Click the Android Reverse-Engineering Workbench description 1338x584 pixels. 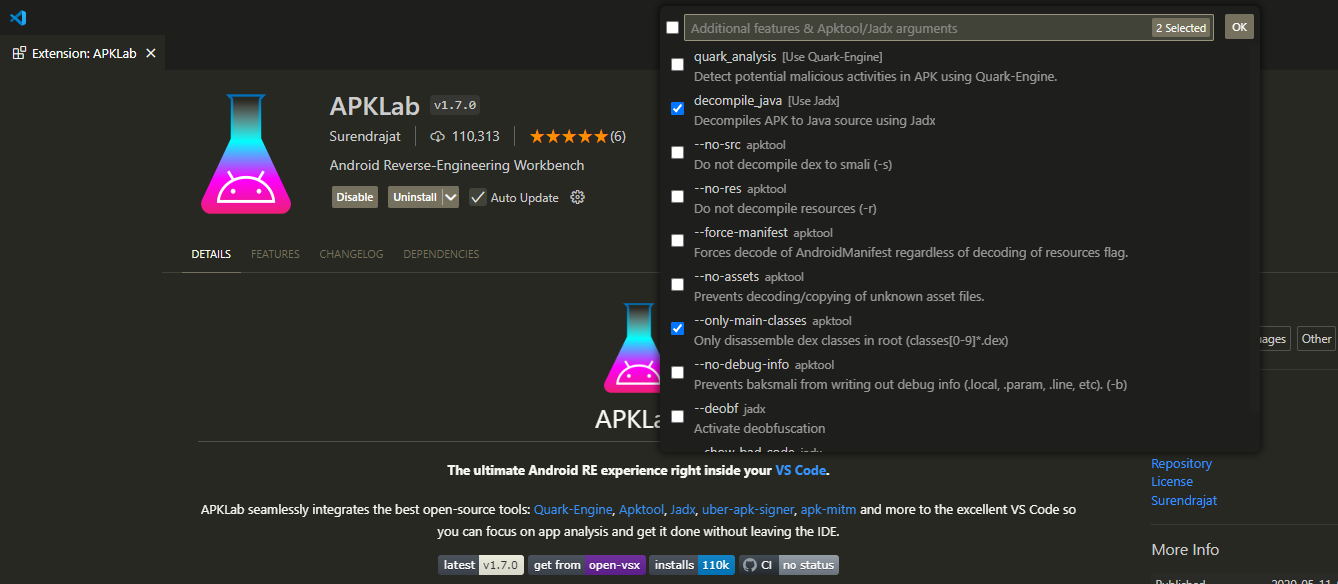[457, 165]
